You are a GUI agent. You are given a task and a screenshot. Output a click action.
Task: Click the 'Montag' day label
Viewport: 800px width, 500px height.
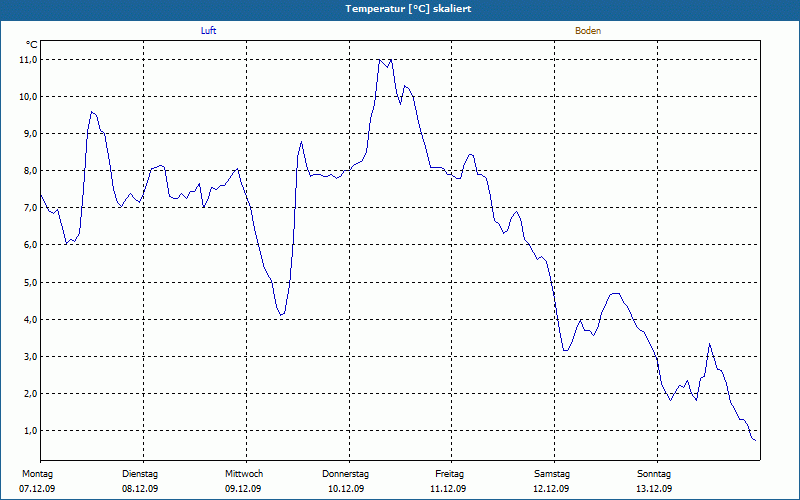coord(37,474)
